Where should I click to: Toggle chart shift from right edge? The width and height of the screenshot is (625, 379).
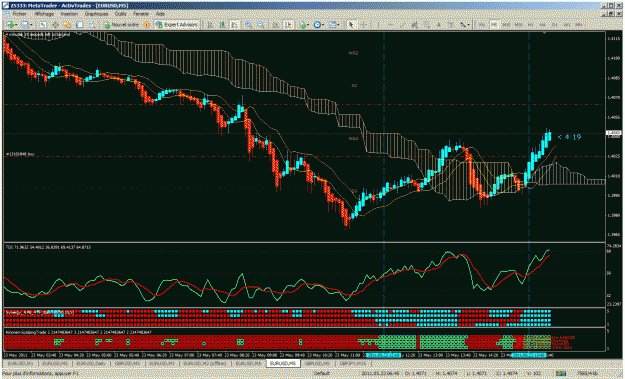click(x=288, y=25)
